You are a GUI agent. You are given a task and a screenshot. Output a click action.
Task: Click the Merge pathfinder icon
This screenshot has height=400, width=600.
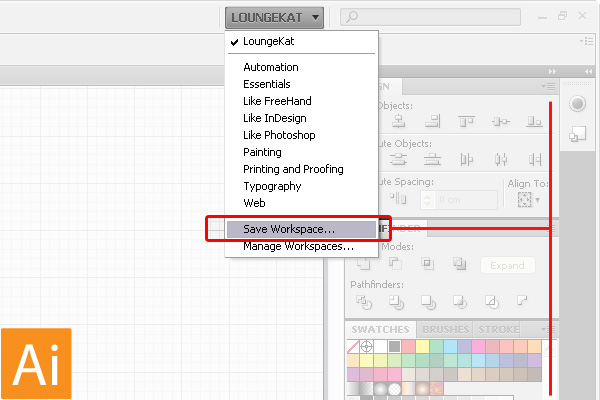pos(428,302)
